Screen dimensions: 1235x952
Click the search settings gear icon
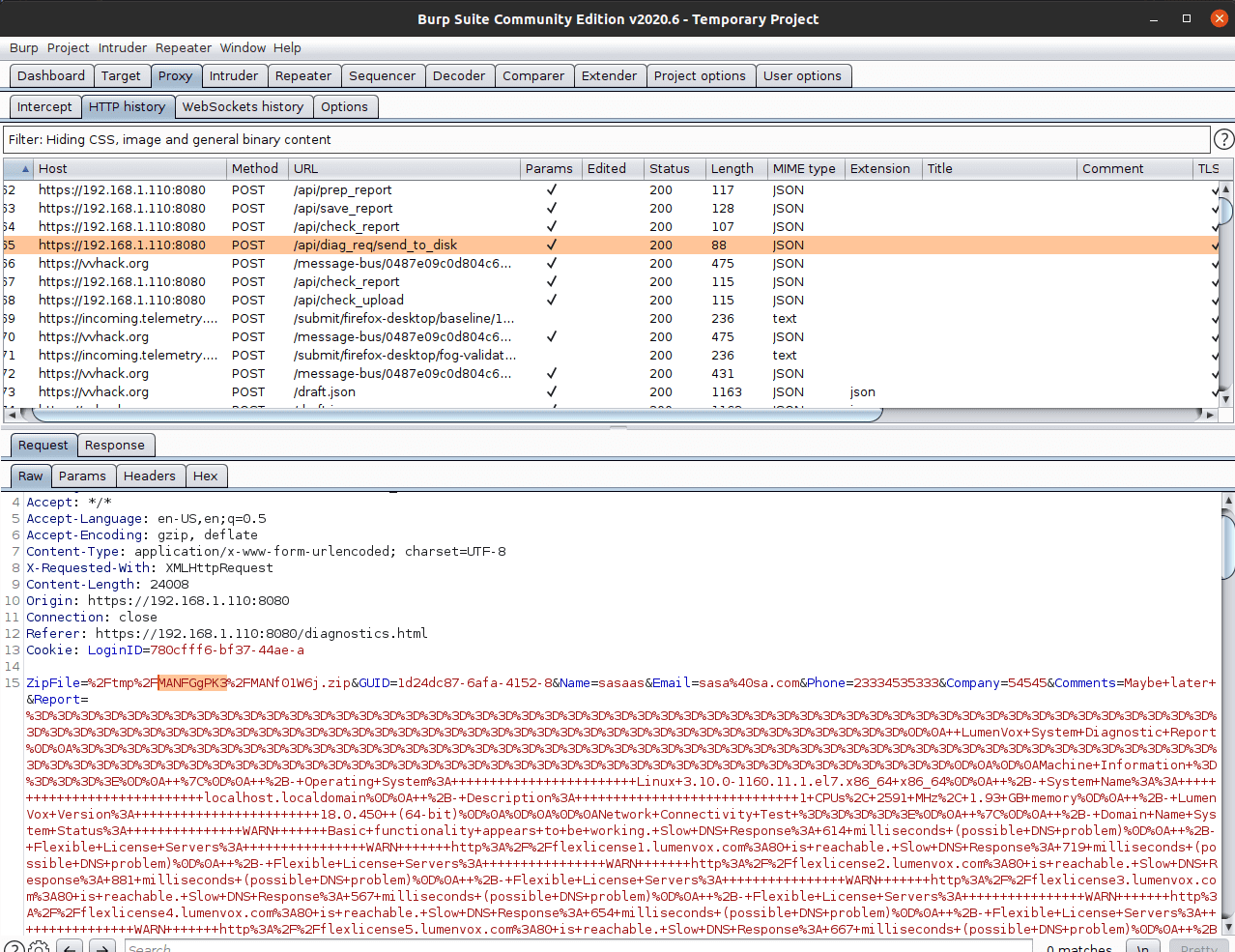pos(39,948)
